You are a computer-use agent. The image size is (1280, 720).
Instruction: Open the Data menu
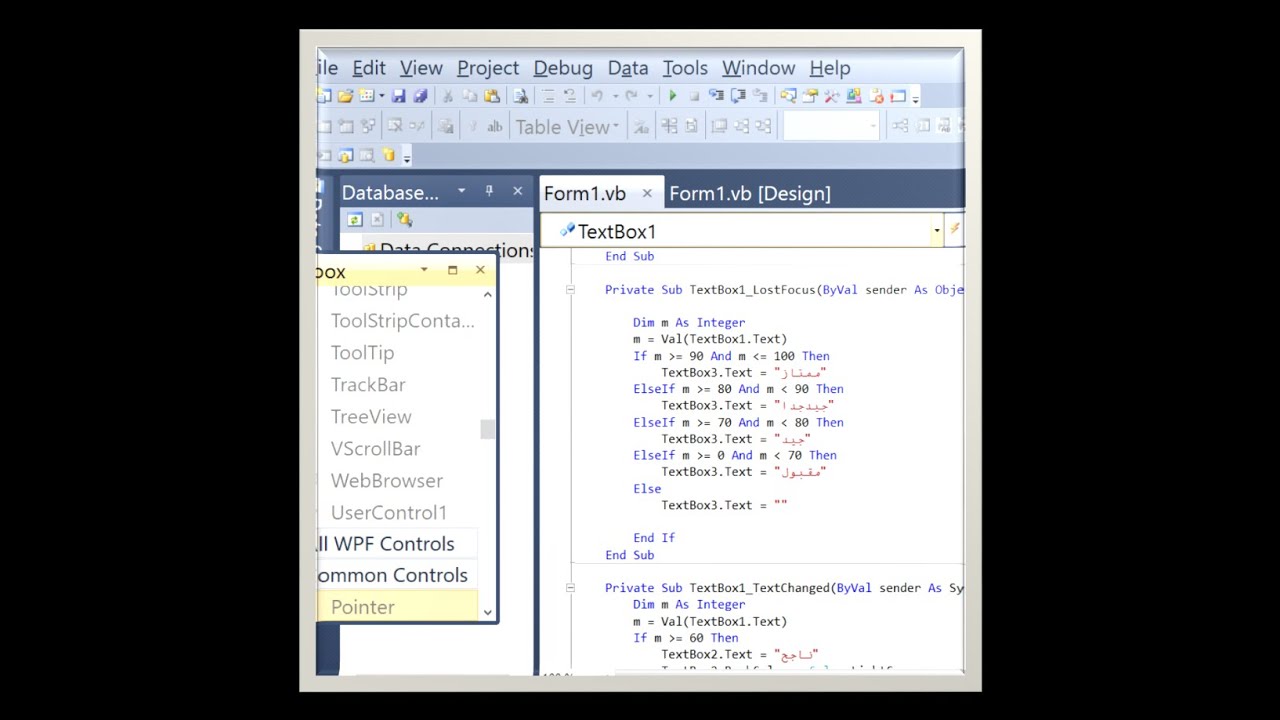(x=628, y=68)
